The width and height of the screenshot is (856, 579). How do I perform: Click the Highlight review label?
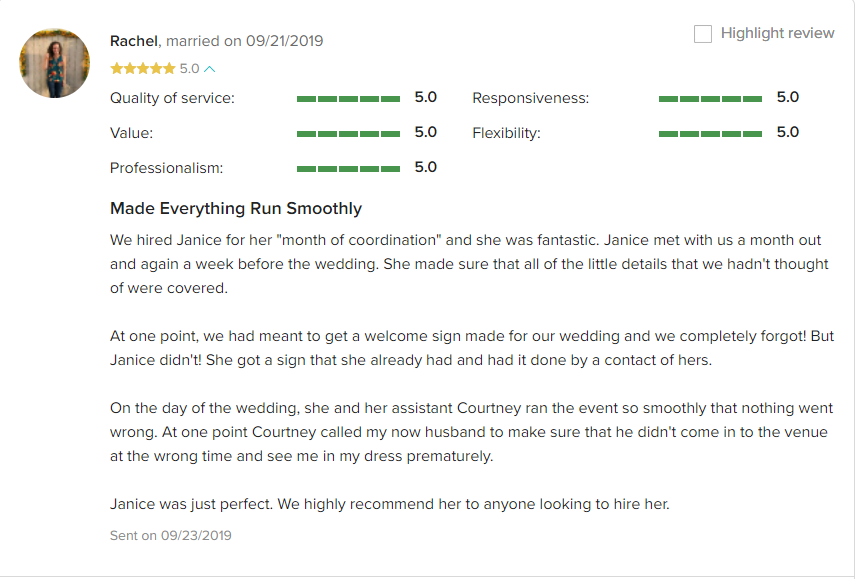[777, 33]
